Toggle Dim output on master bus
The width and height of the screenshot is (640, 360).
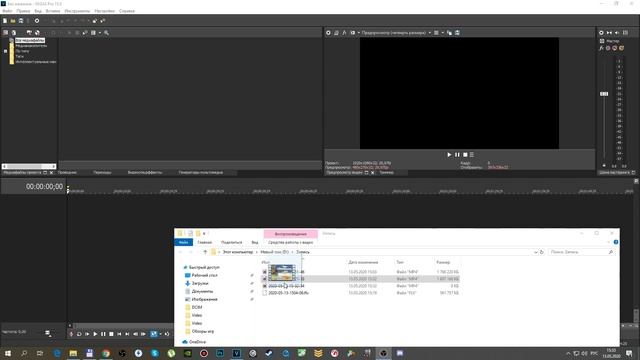click(x=617, y=33)
